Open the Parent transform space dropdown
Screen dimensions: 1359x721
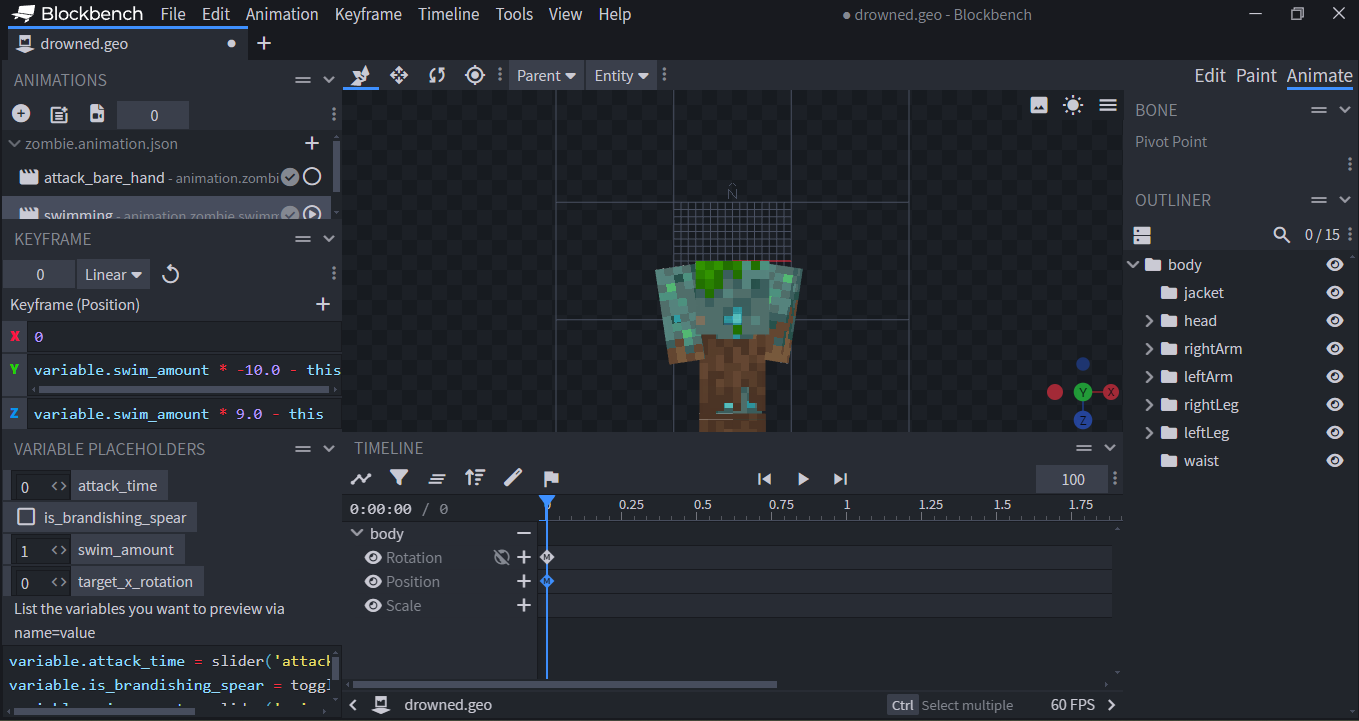(546, 75)
